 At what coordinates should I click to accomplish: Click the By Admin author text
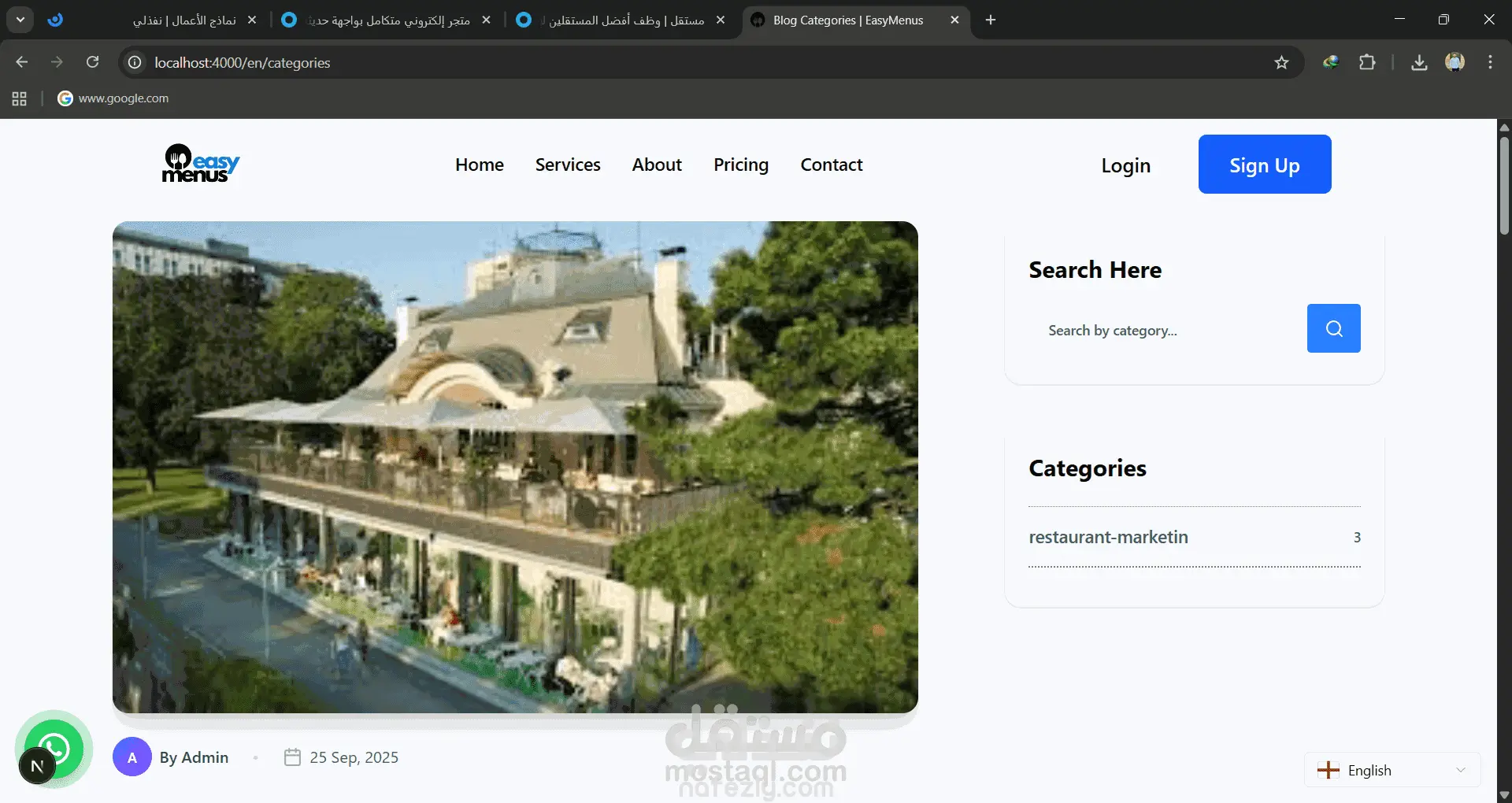pyautogui.click(x=194, y=757)
